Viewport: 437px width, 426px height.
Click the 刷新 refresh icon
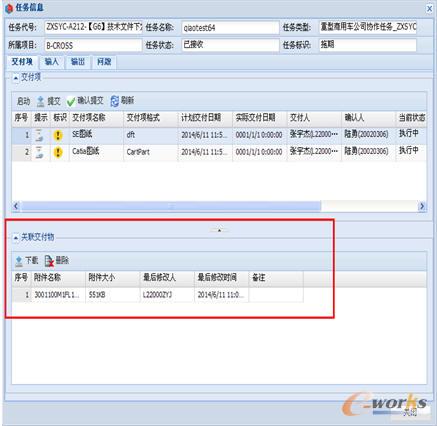tap(114, 101)
